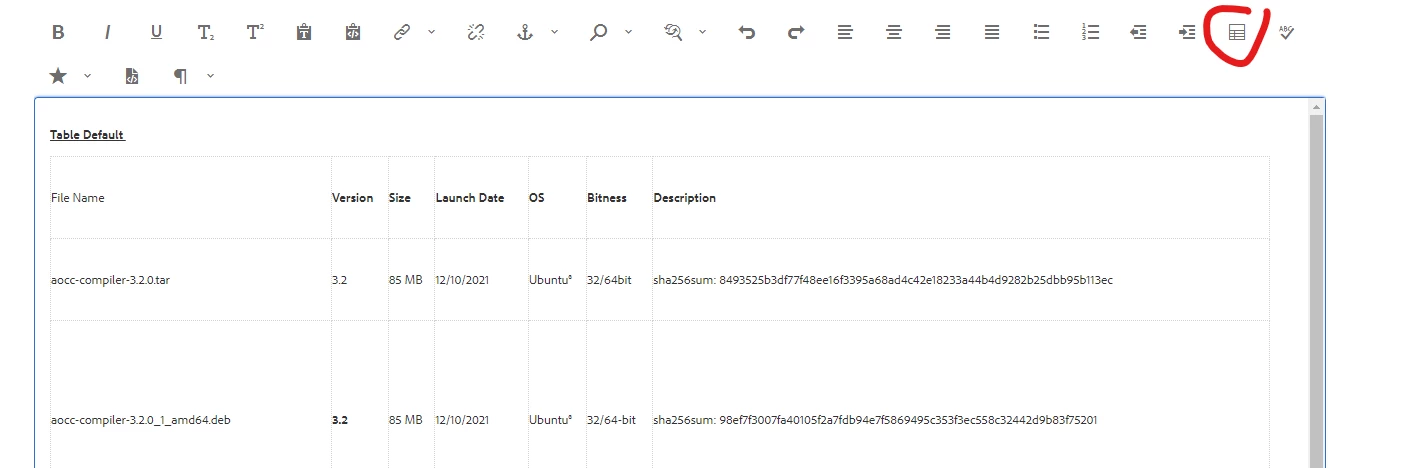The width and height of the screenshot is (1403, 468).
Task: Click the paste clipboard with code icon
Action: (352, 32)
